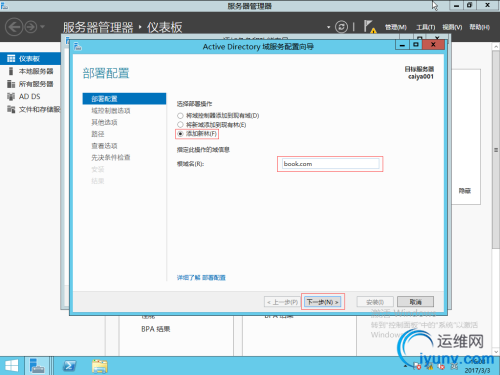Screen dimensions: 500x375
Task: Go to 部署配置 wizard step
Action: [124, 99]
